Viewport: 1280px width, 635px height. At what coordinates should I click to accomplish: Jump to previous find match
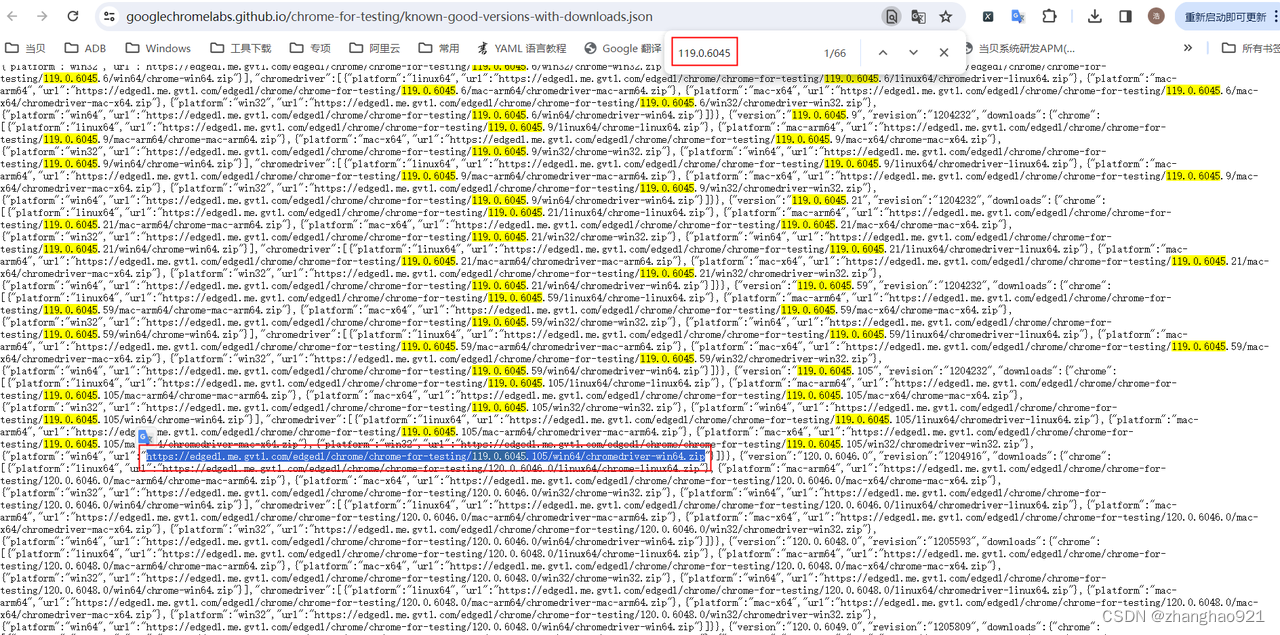(x=882, y=52)
